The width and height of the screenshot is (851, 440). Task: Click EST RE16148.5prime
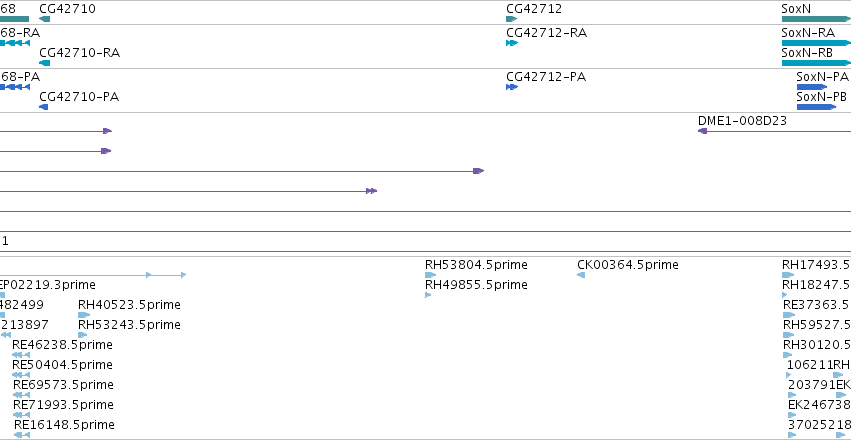[22, 435]
